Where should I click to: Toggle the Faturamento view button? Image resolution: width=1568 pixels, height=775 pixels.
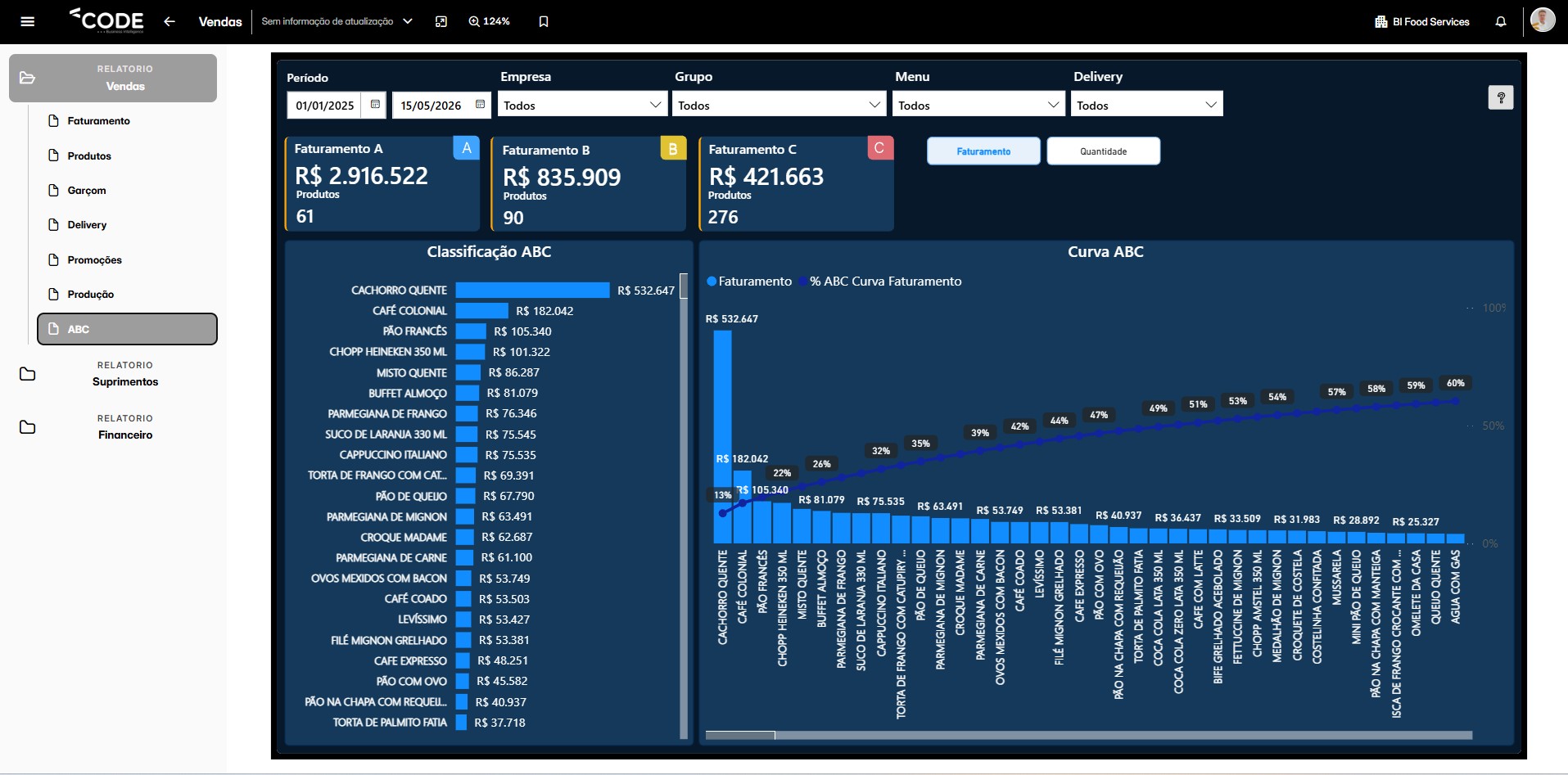[983, 151]
